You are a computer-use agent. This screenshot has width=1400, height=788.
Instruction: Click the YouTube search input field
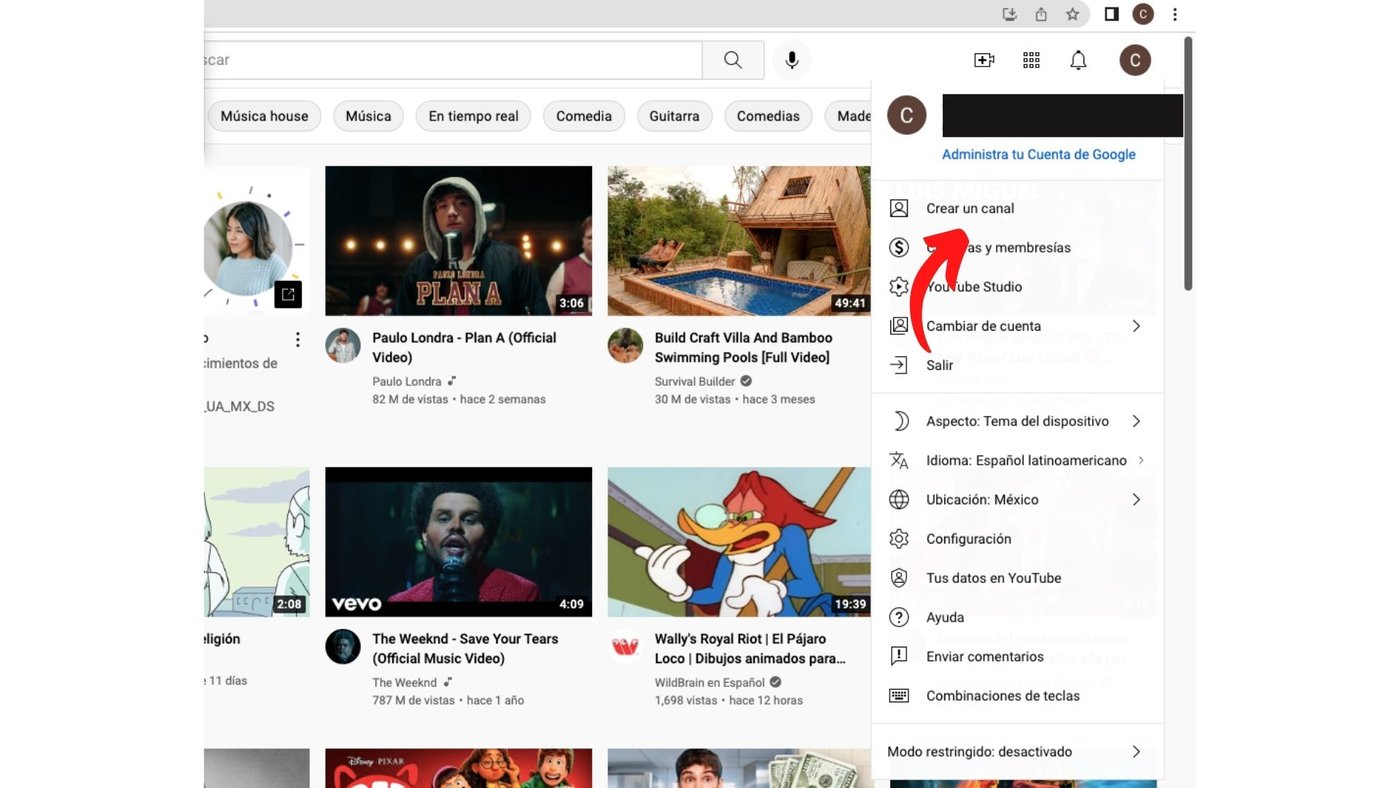(453, 60)
